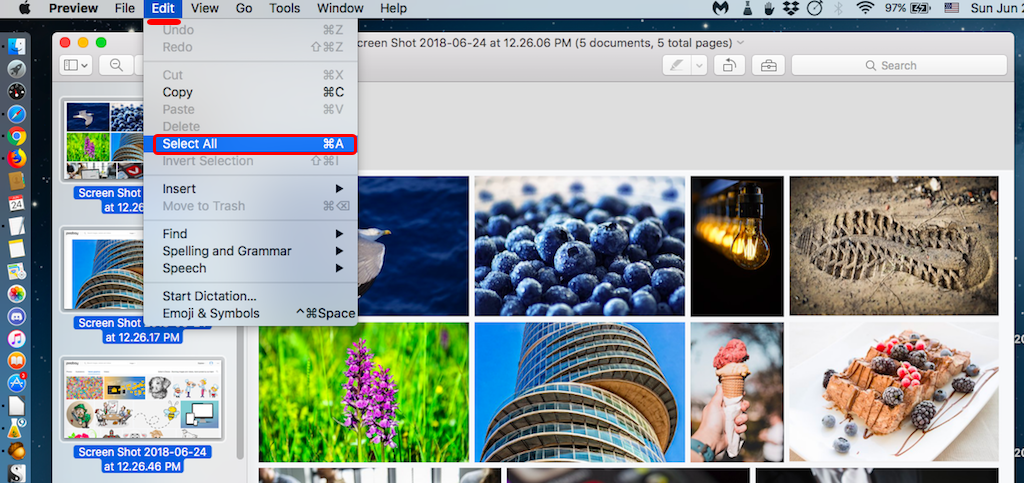
Task: Click the US flag input menu
Action: [952, 8]
